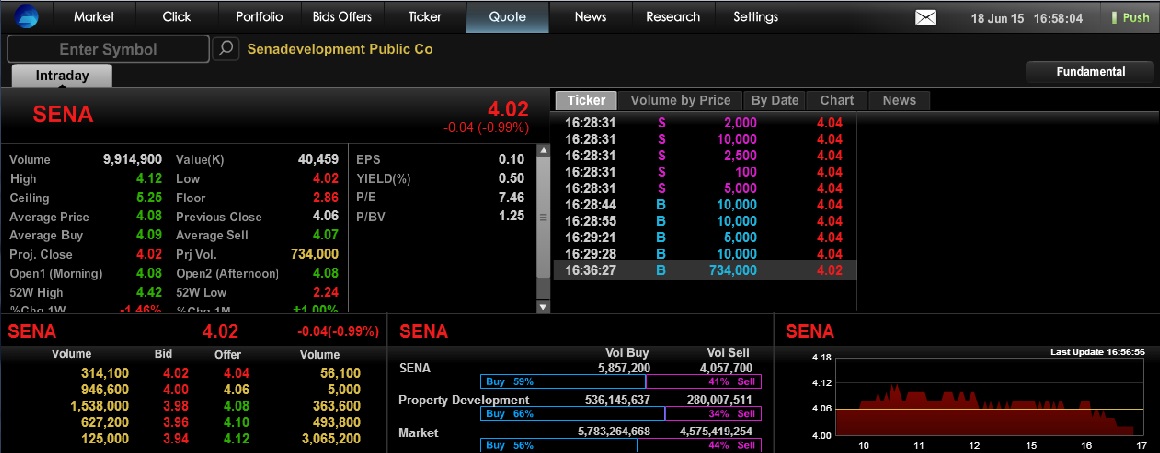Click the bid price 3.98 cell
The image size is (1160, 453).
[x=175, y=406]
